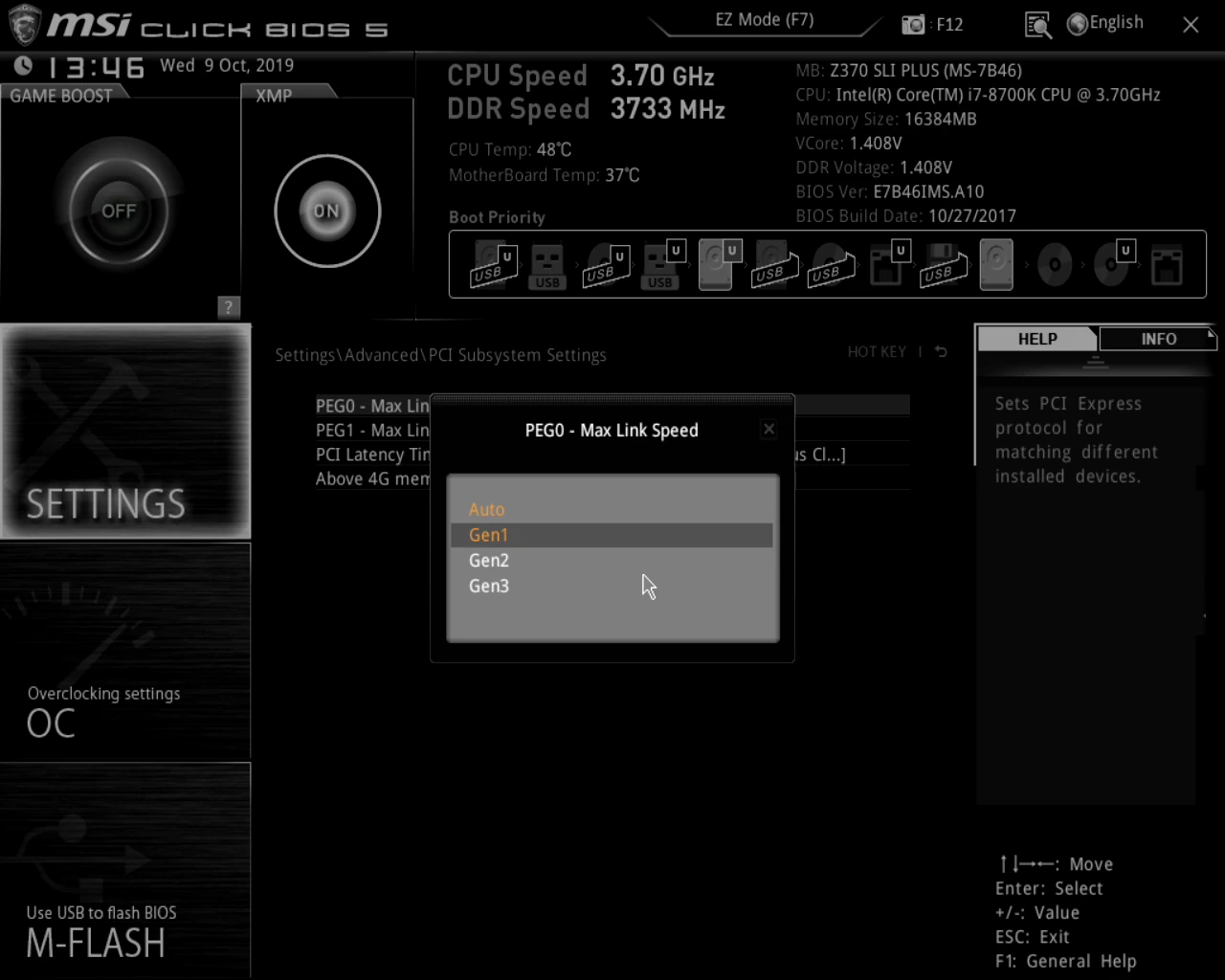
Task: Click the Game Boost help question mark
Action: (228, 307)
